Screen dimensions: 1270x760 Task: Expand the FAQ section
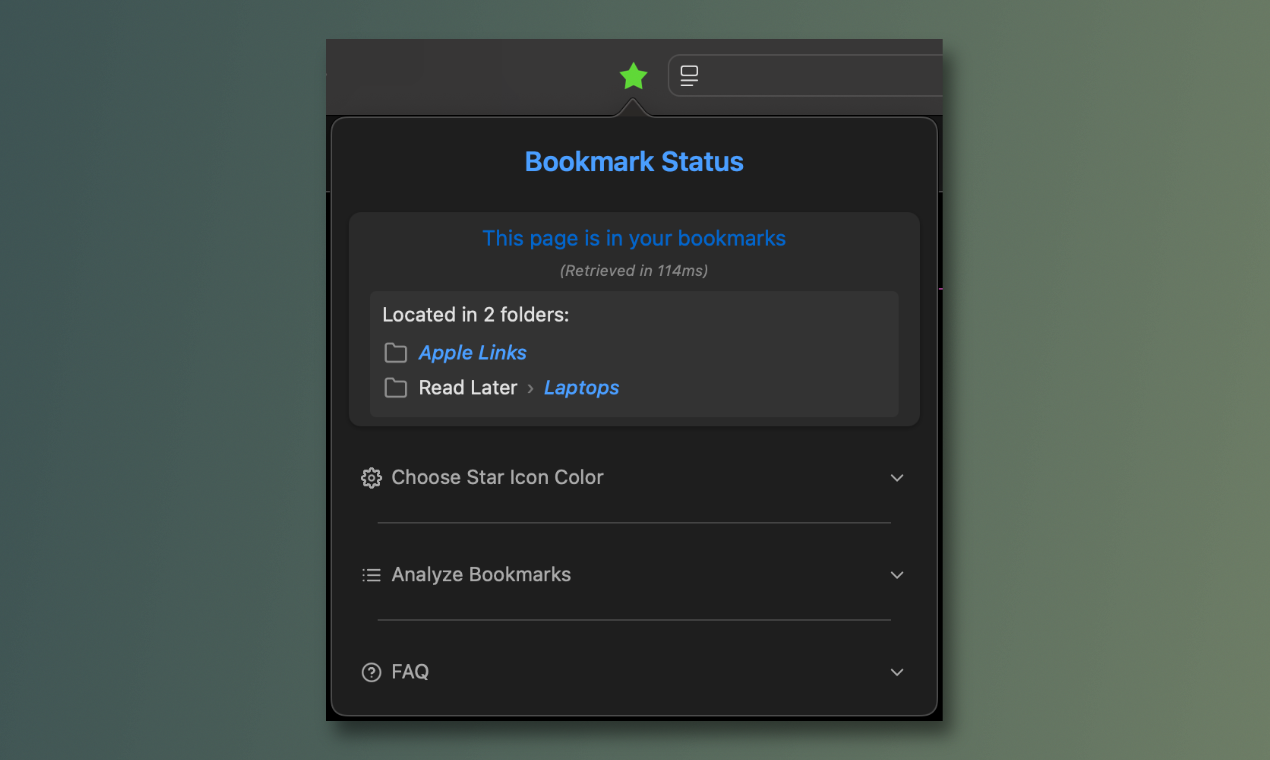click(x=896, y=672)
